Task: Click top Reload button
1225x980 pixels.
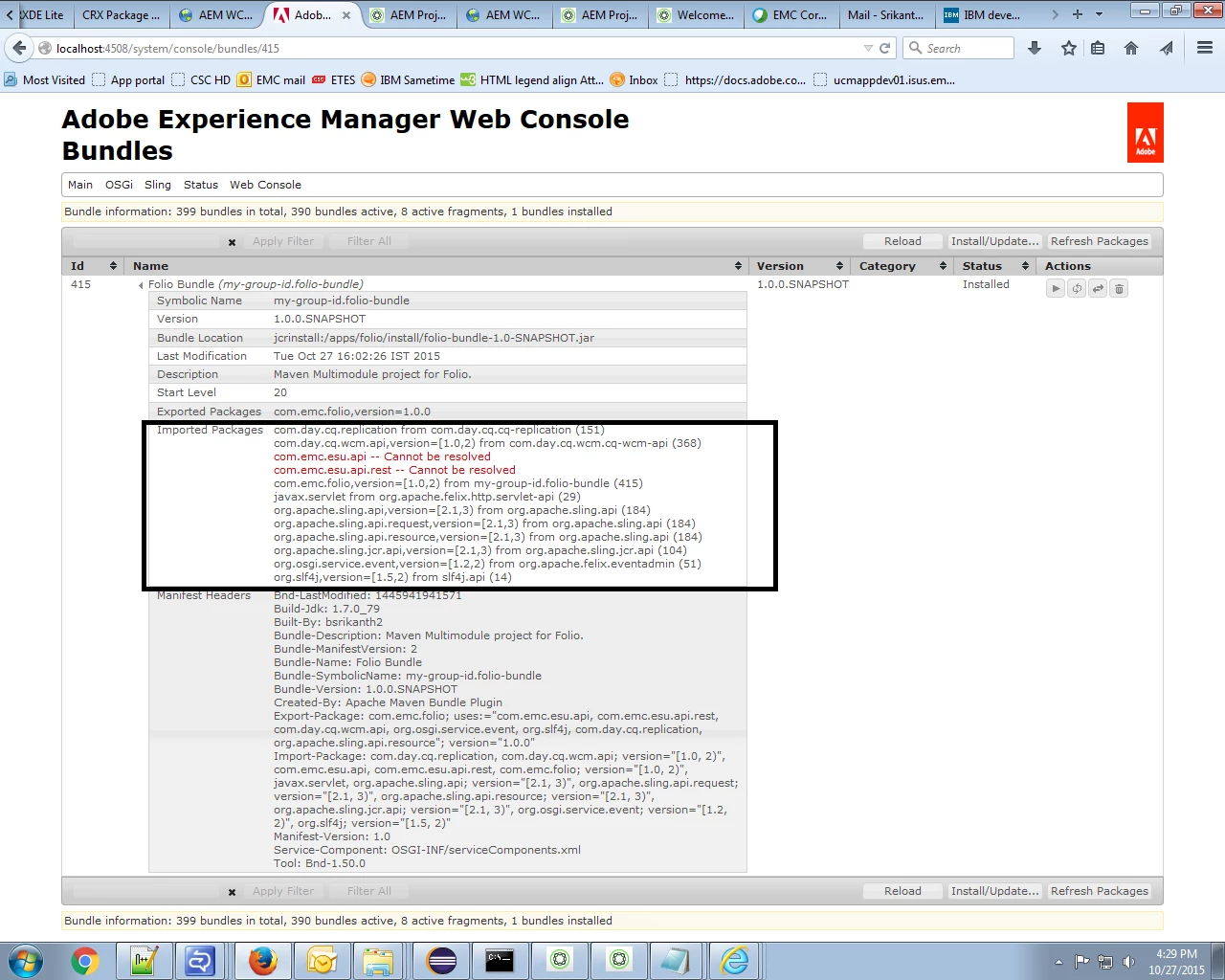Action: [x=902, y=241]
